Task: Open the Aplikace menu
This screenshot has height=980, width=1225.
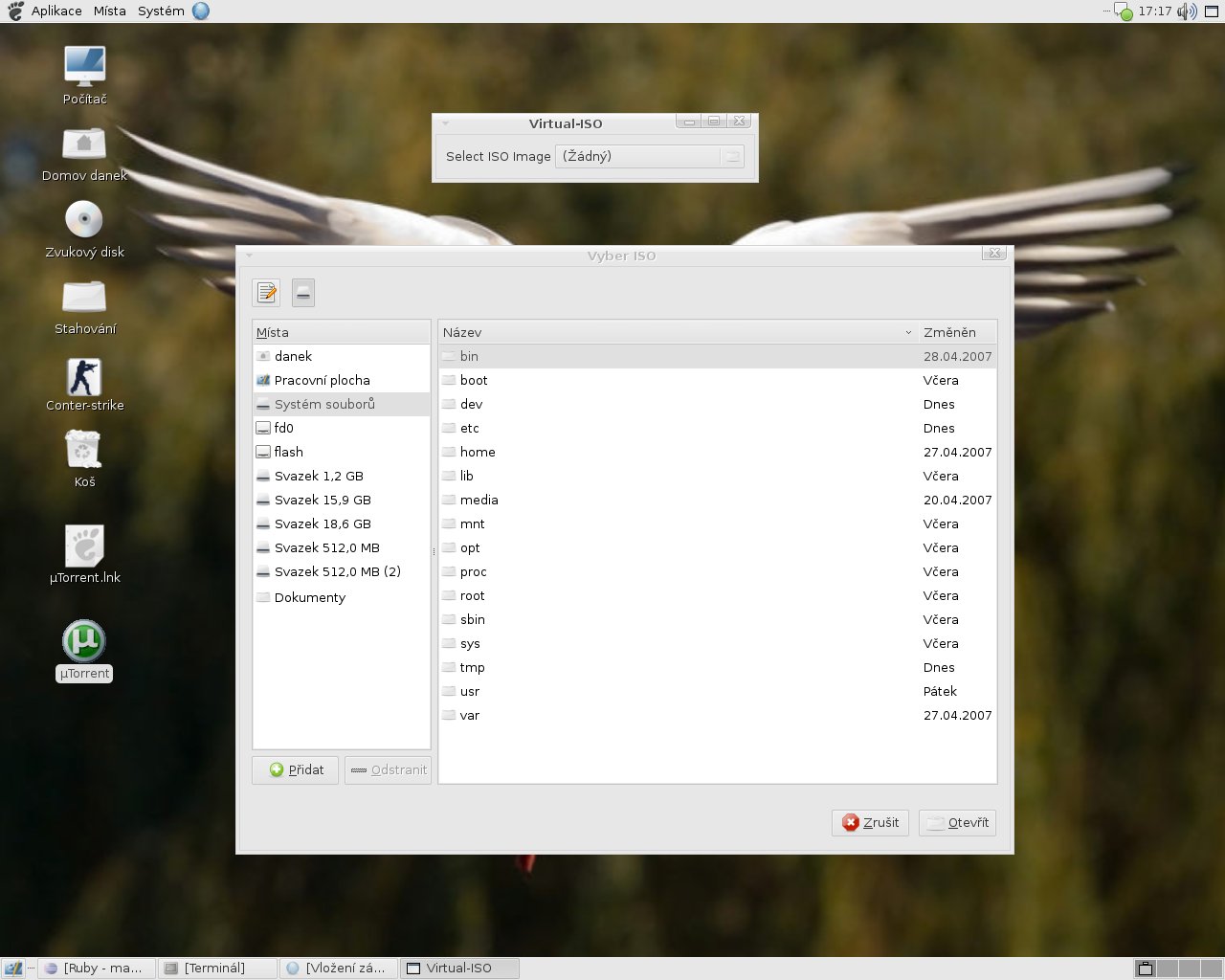Action: click(x=56, y=11)
